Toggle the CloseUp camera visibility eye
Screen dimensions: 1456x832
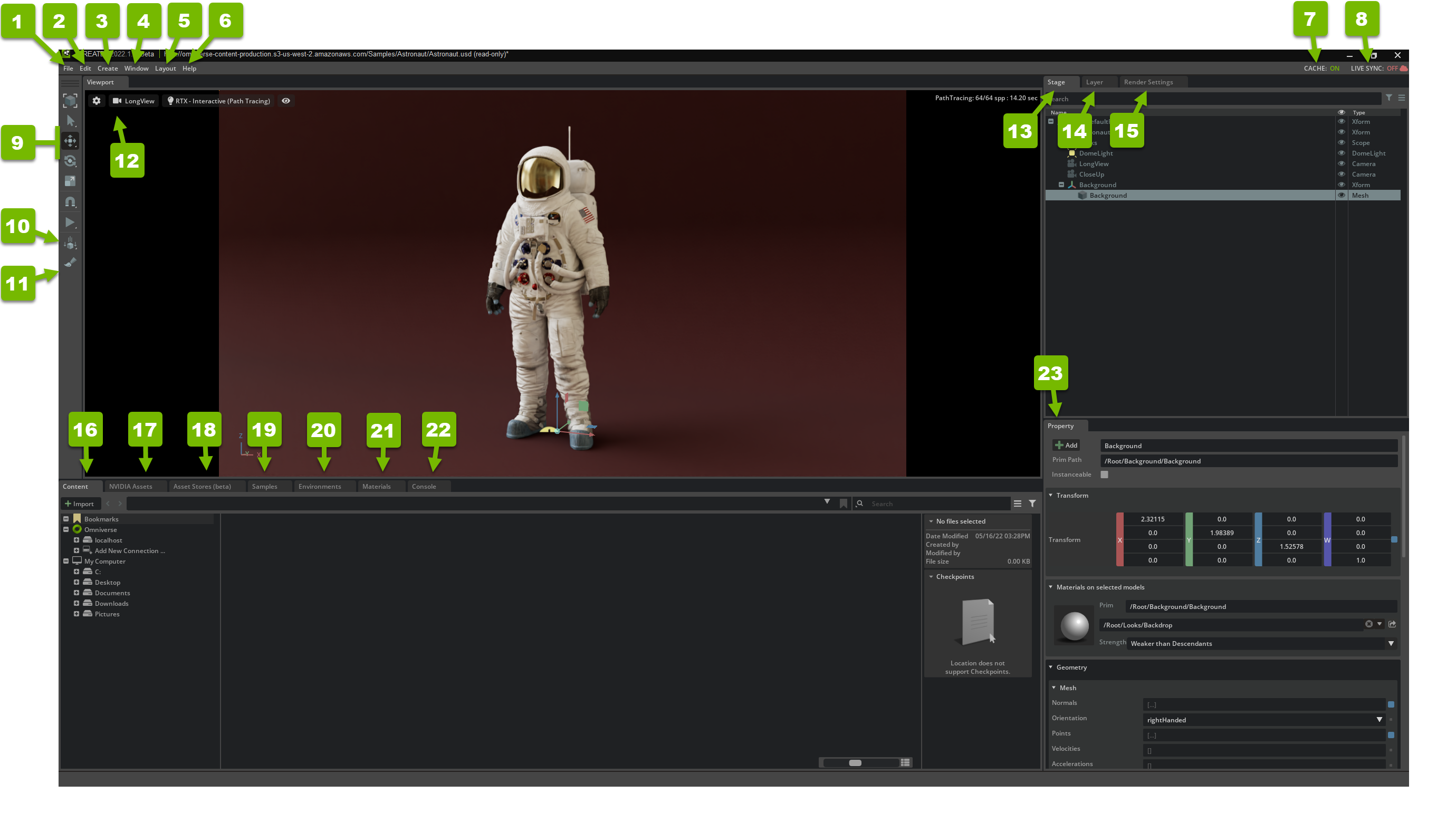pyautogui.click(x=1342, y=175)
